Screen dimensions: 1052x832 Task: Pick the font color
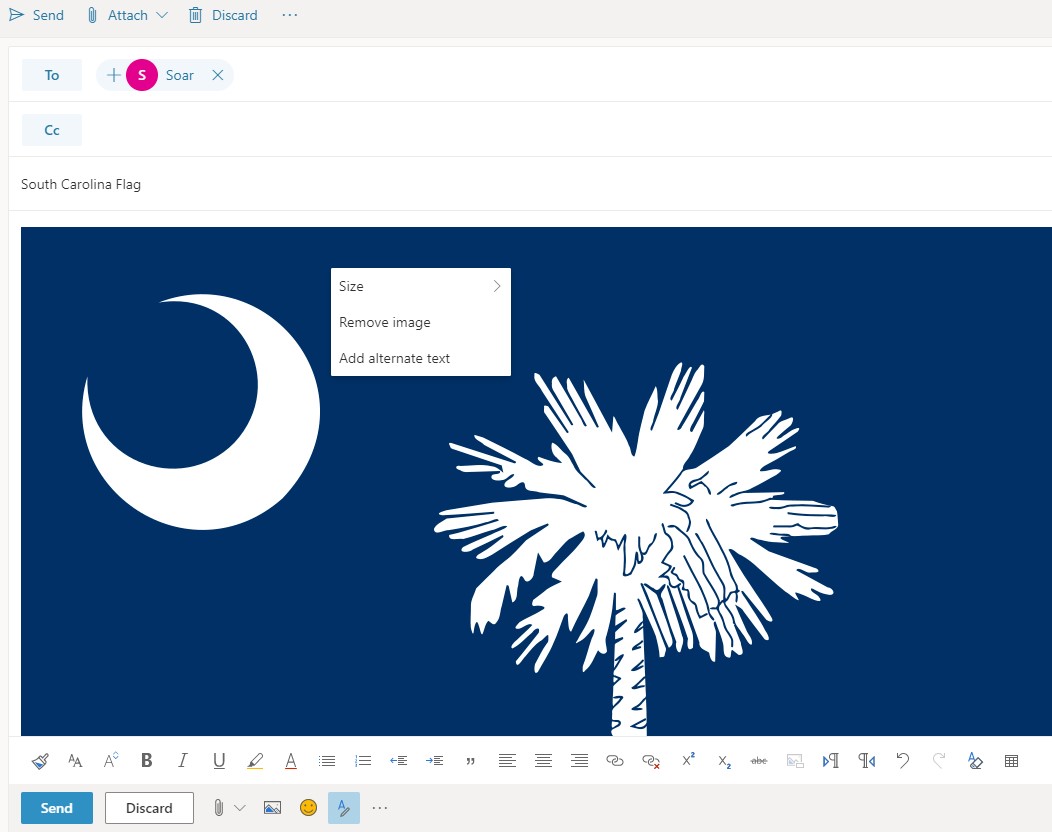click(291, 761)
